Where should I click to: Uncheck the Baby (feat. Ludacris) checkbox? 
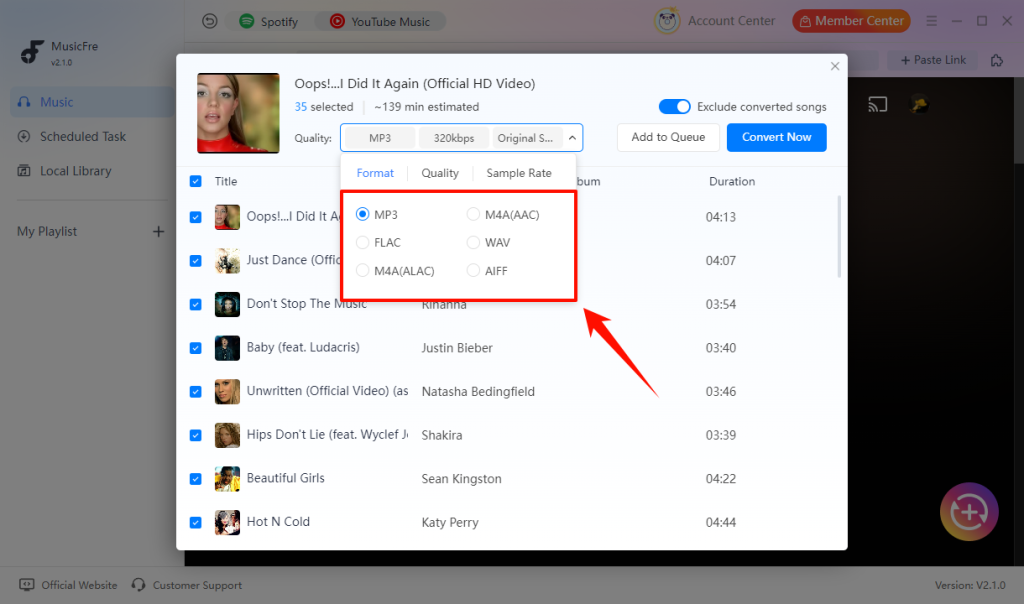click(195, 348)
